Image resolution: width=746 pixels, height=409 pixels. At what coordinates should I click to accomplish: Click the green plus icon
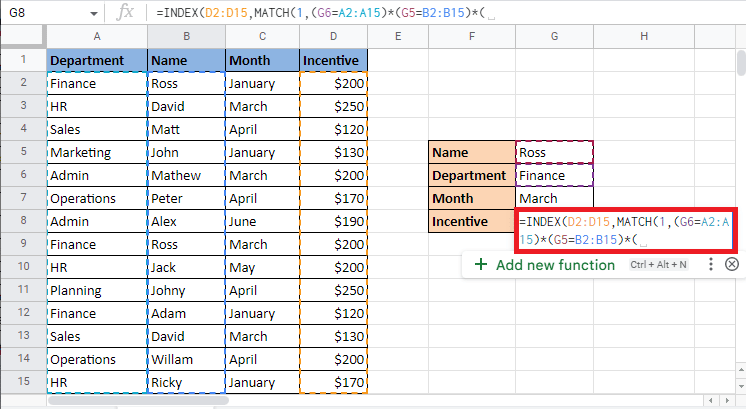coord(481,265)
